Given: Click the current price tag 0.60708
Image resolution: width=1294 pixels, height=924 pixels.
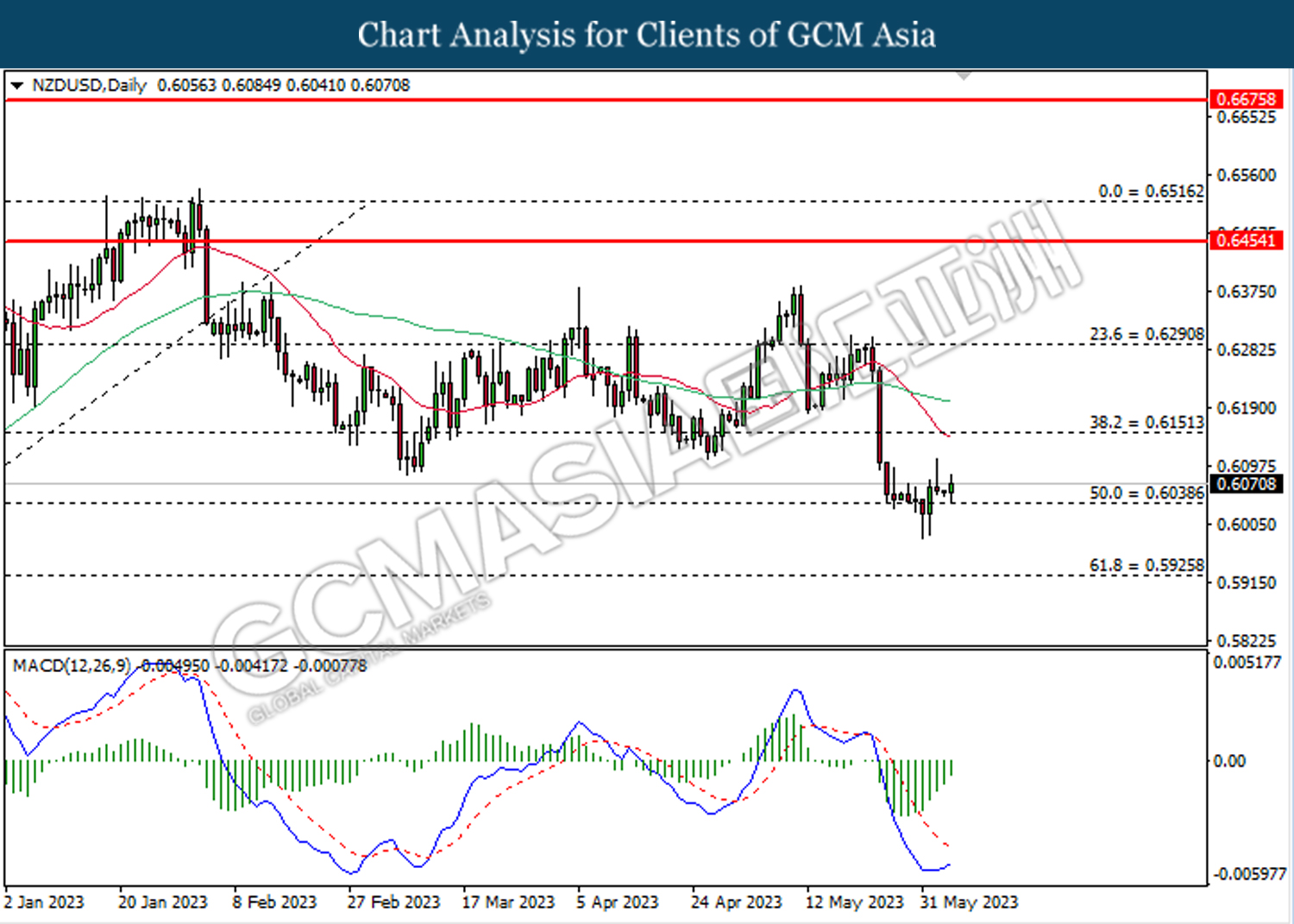Looking at the screenshot, I should pos(1246,484).
